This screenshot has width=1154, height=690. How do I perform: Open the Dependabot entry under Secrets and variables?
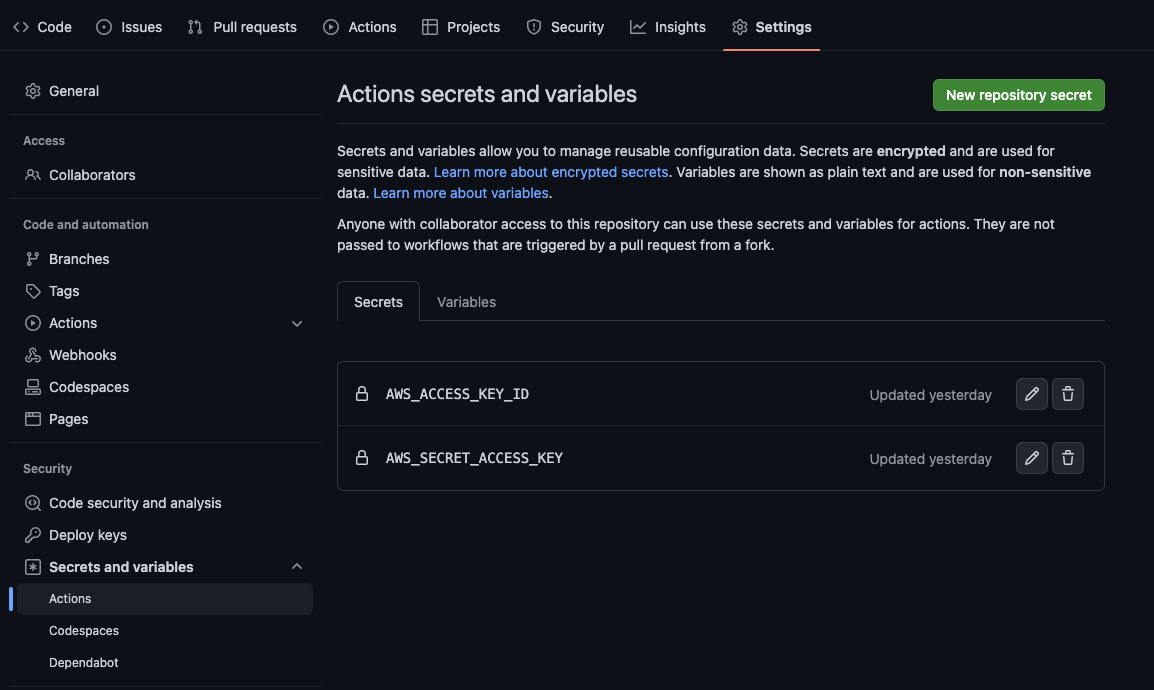coord(84,662)
